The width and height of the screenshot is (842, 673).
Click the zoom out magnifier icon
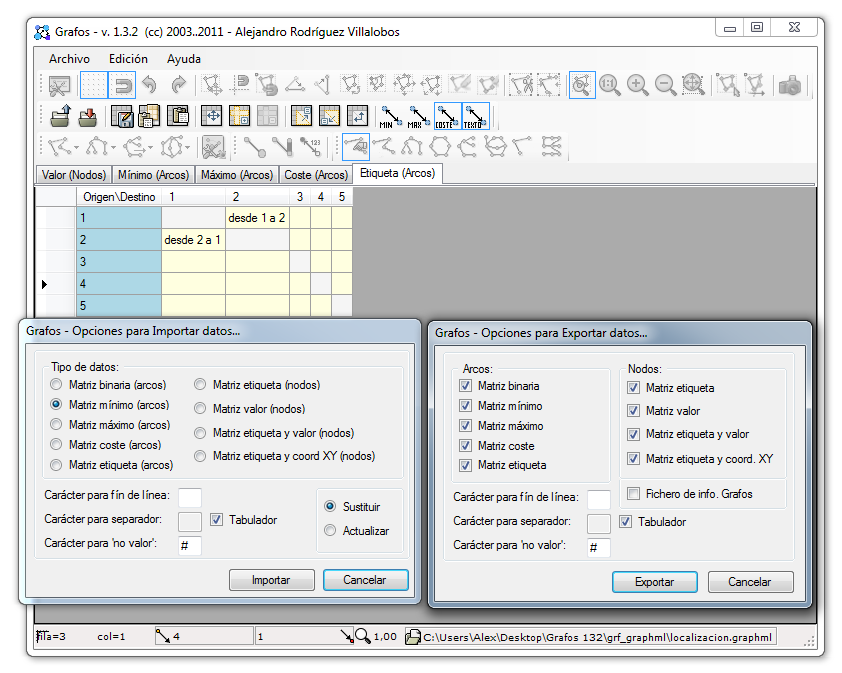(x=665, y=86)
